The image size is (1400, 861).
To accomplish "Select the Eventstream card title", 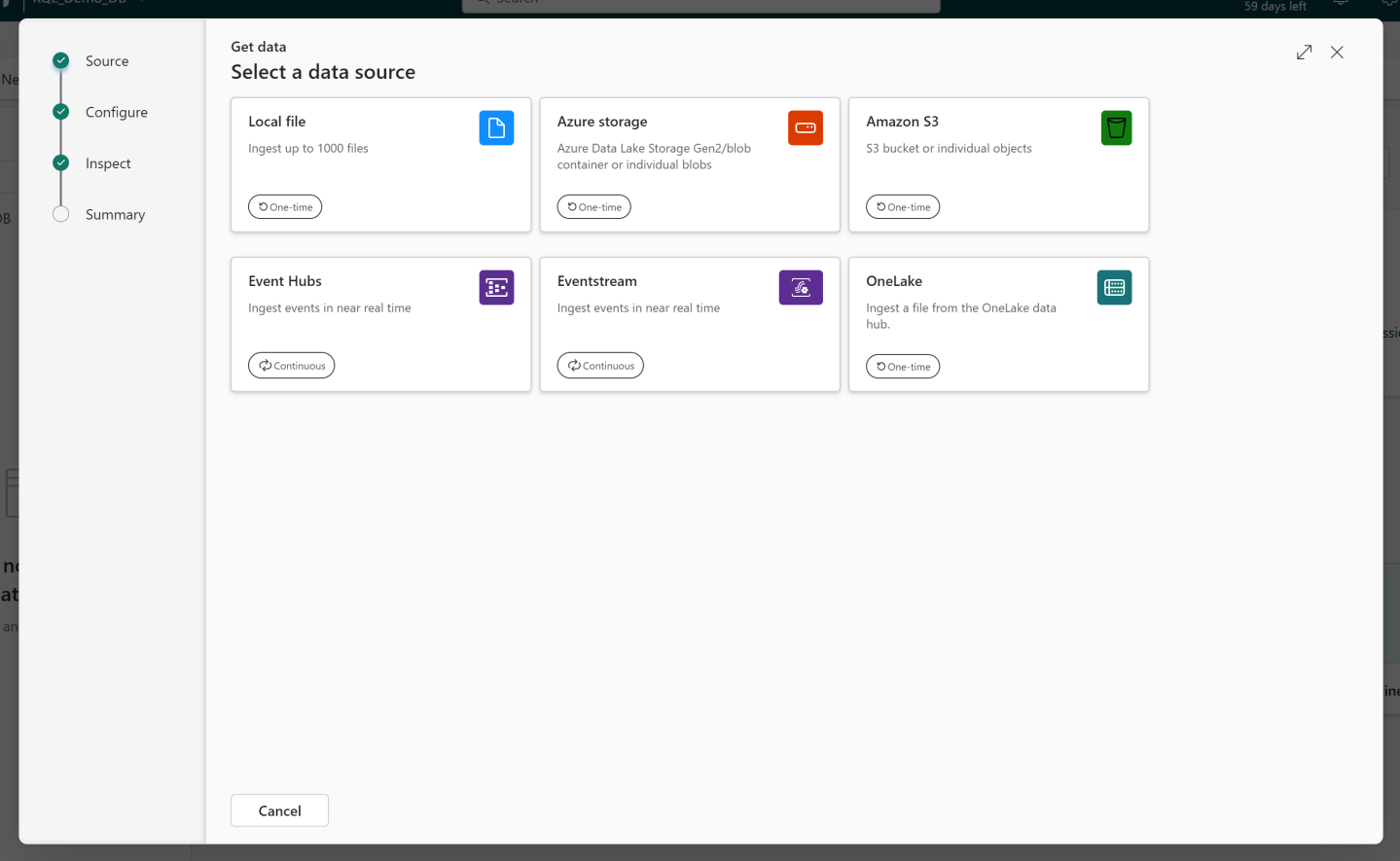I will pos(597,281).
